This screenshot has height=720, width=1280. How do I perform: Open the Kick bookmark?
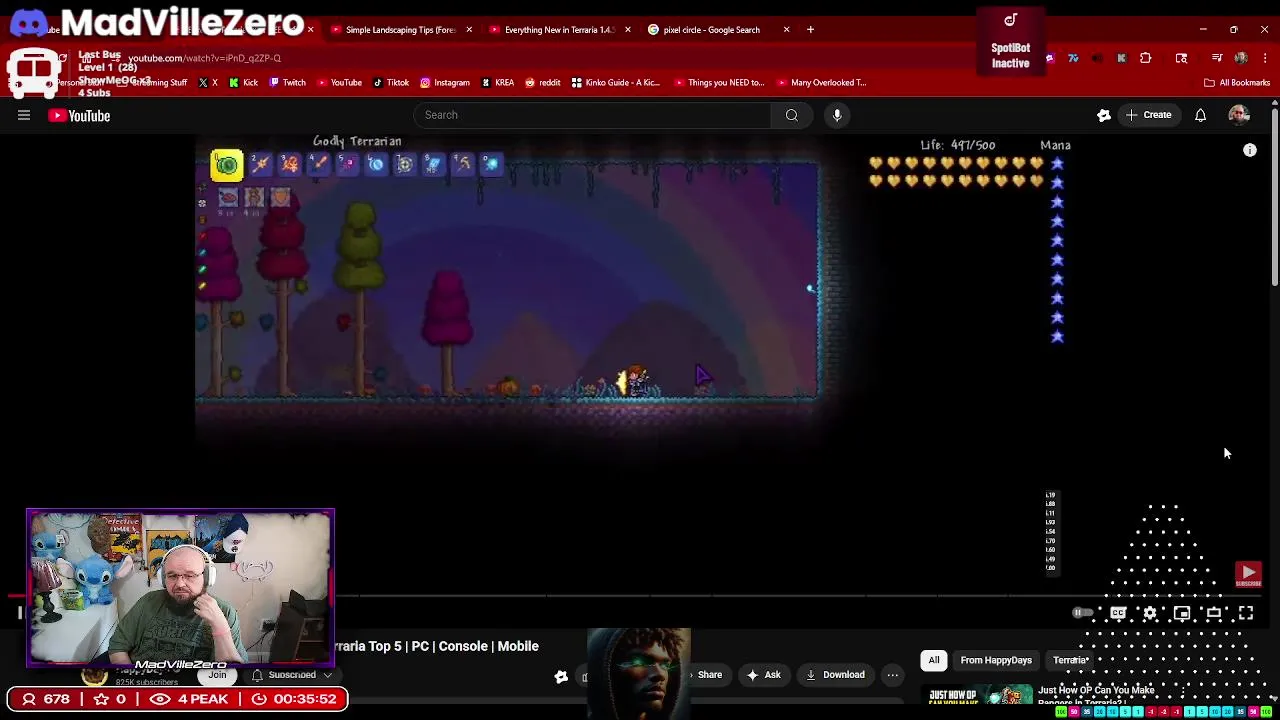coord(244,83)
